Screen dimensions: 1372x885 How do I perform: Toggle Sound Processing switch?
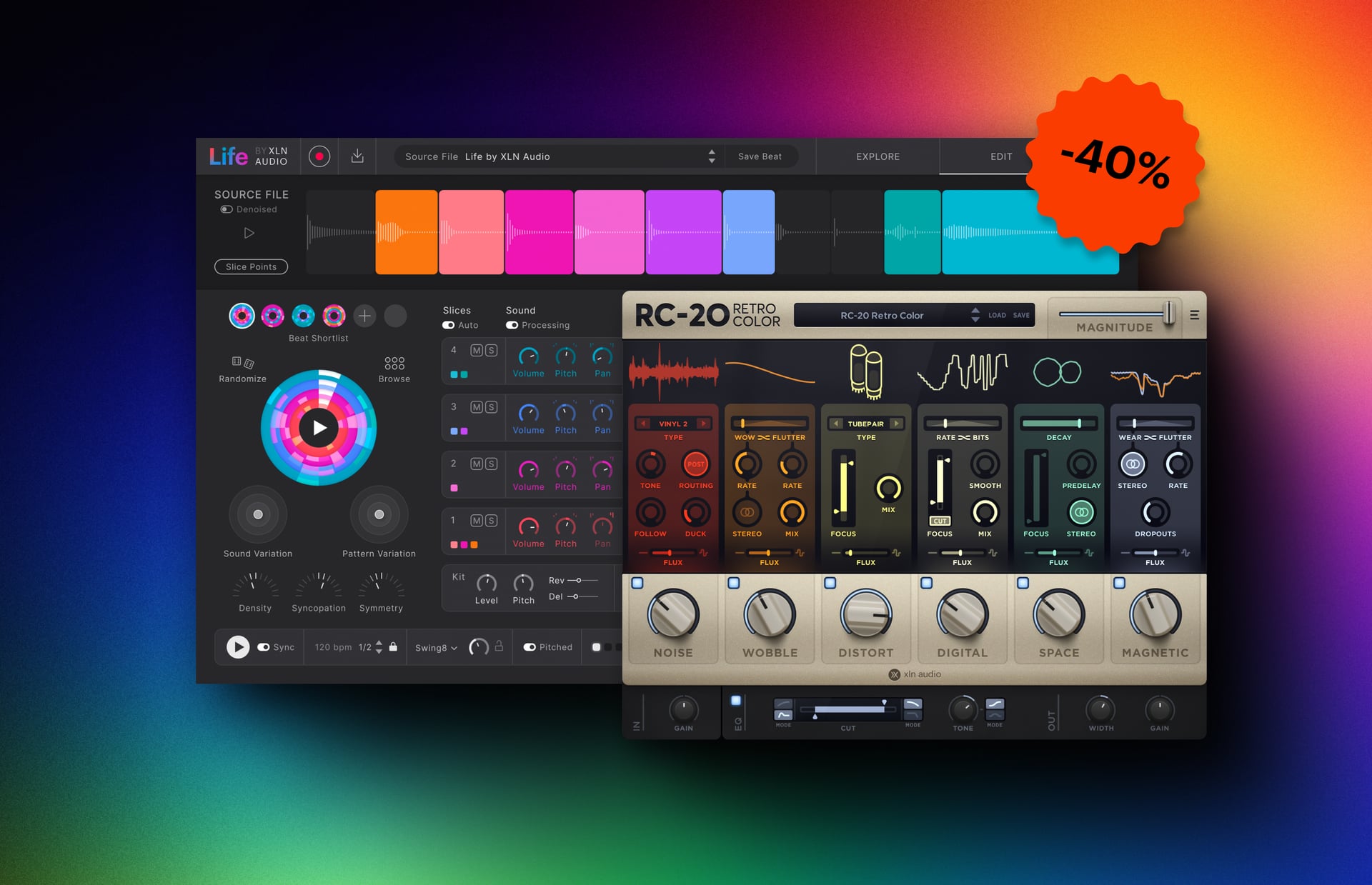click(512, 326)
